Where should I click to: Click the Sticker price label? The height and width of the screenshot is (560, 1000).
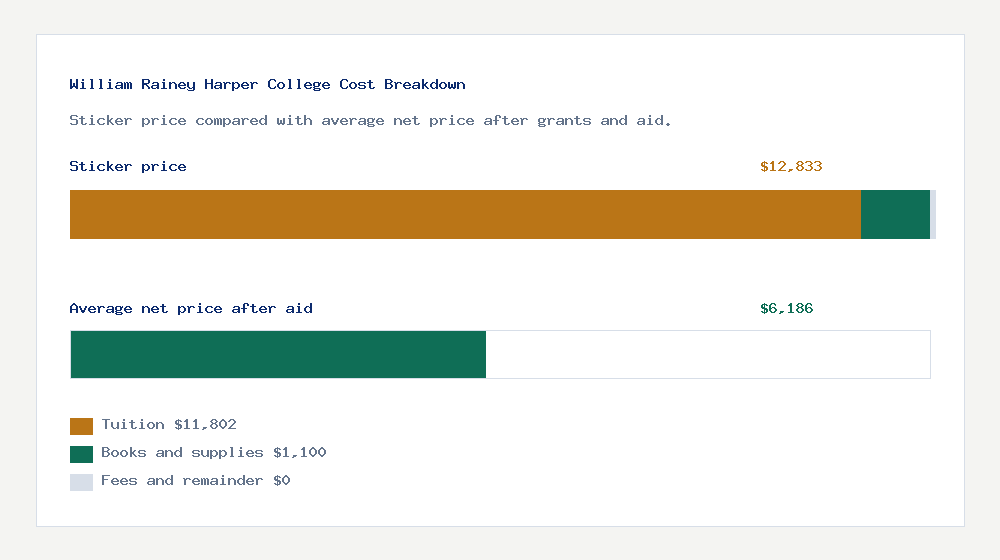[128, 166]
